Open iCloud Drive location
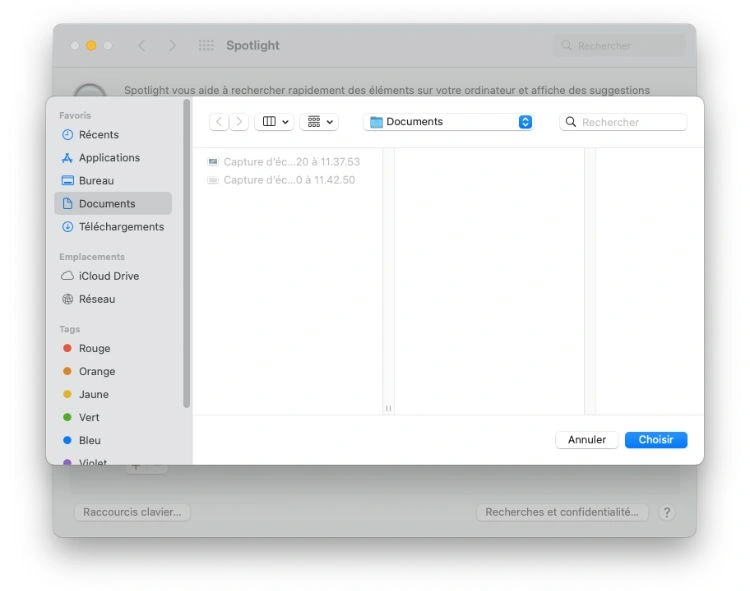750x591 pixels. pos(113,276)
